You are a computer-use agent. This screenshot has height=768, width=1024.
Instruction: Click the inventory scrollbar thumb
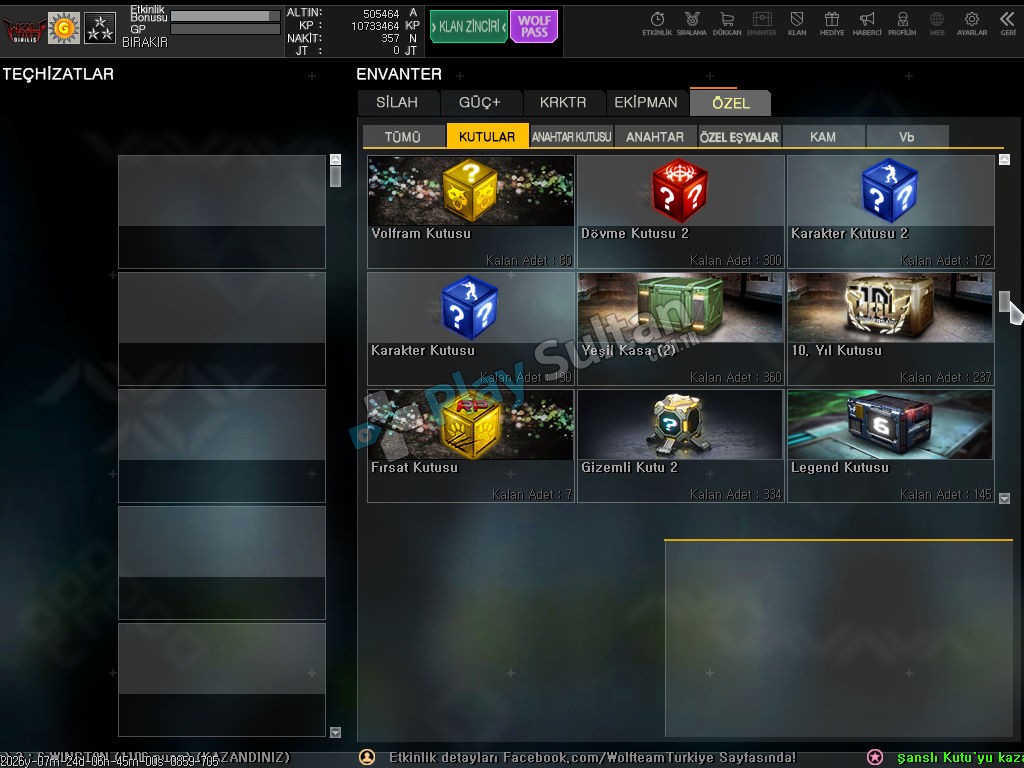(1004, 302)
